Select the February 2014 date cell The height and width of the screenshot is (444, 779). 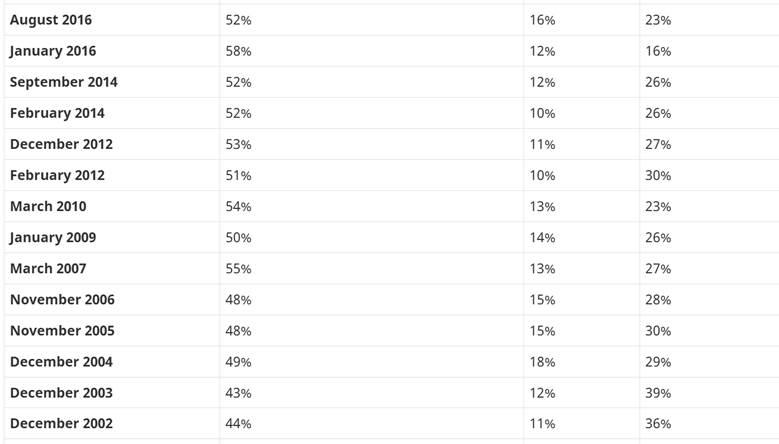(x=57, y=113)
